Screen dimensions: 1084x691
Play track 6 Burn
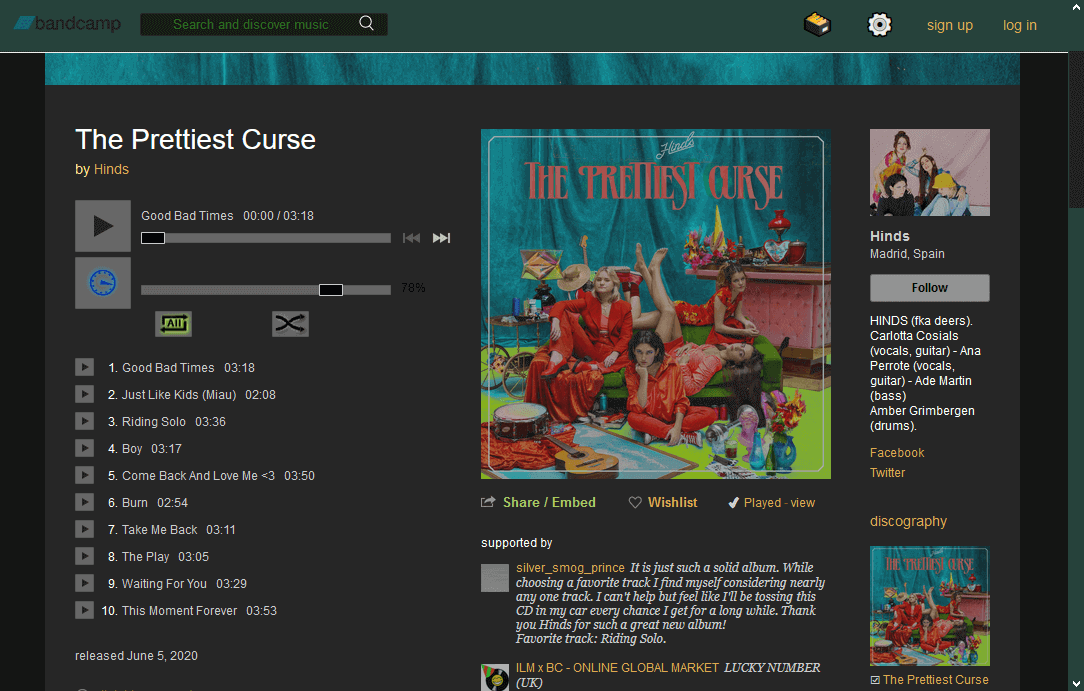click(84, 503)
